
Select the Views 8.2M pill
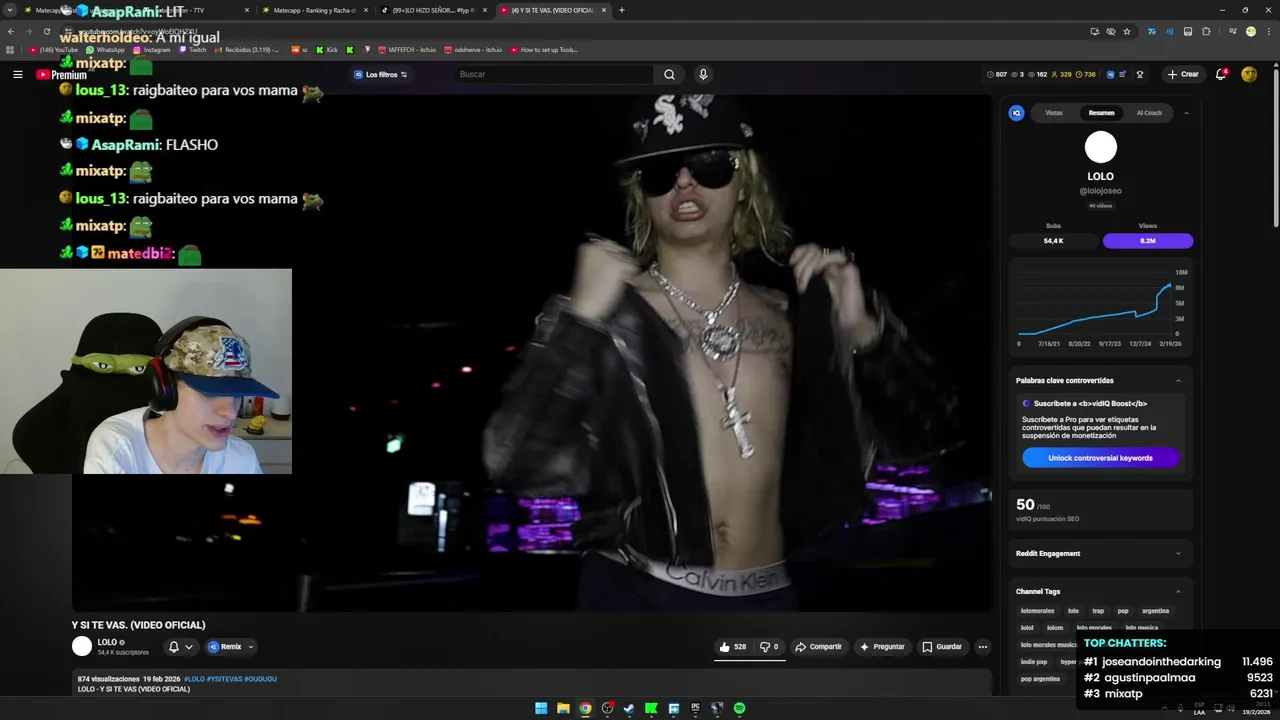(x=1148, y=241)
